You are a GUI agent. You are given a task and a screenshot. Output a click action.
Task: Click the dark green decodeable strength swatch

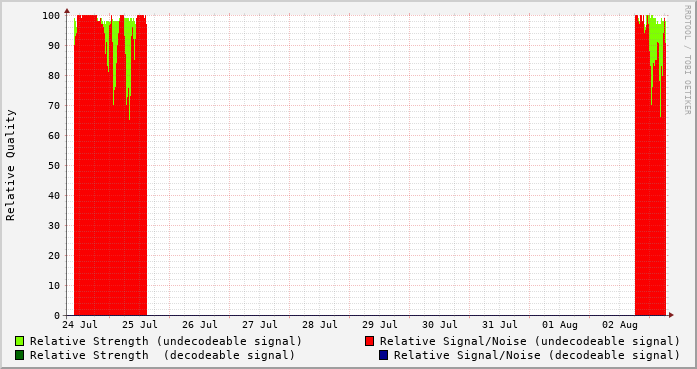pyautogui.click(x=20, y=355)
